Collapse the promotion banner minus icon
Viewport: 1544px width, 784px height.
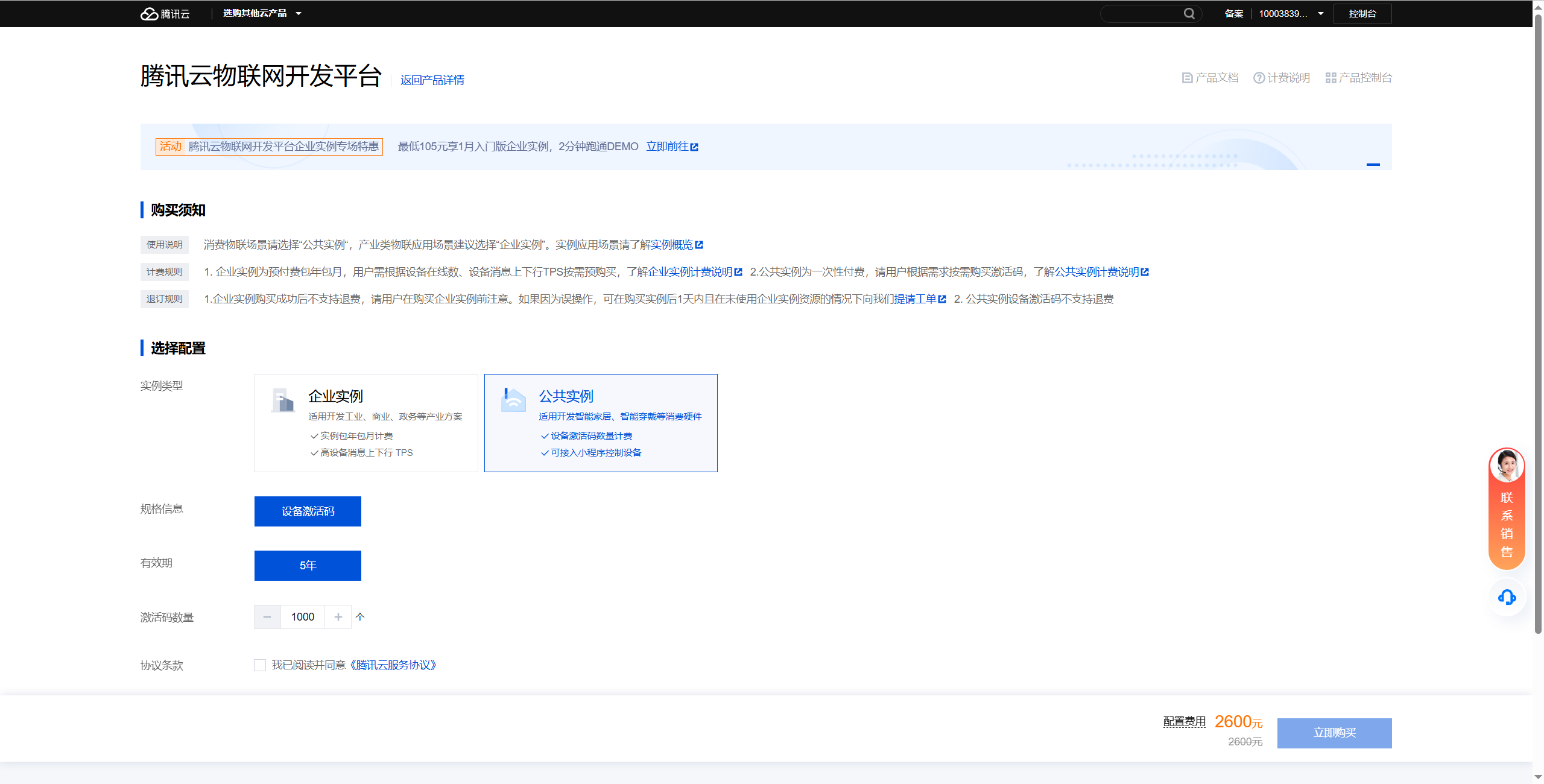(1373, 164)
